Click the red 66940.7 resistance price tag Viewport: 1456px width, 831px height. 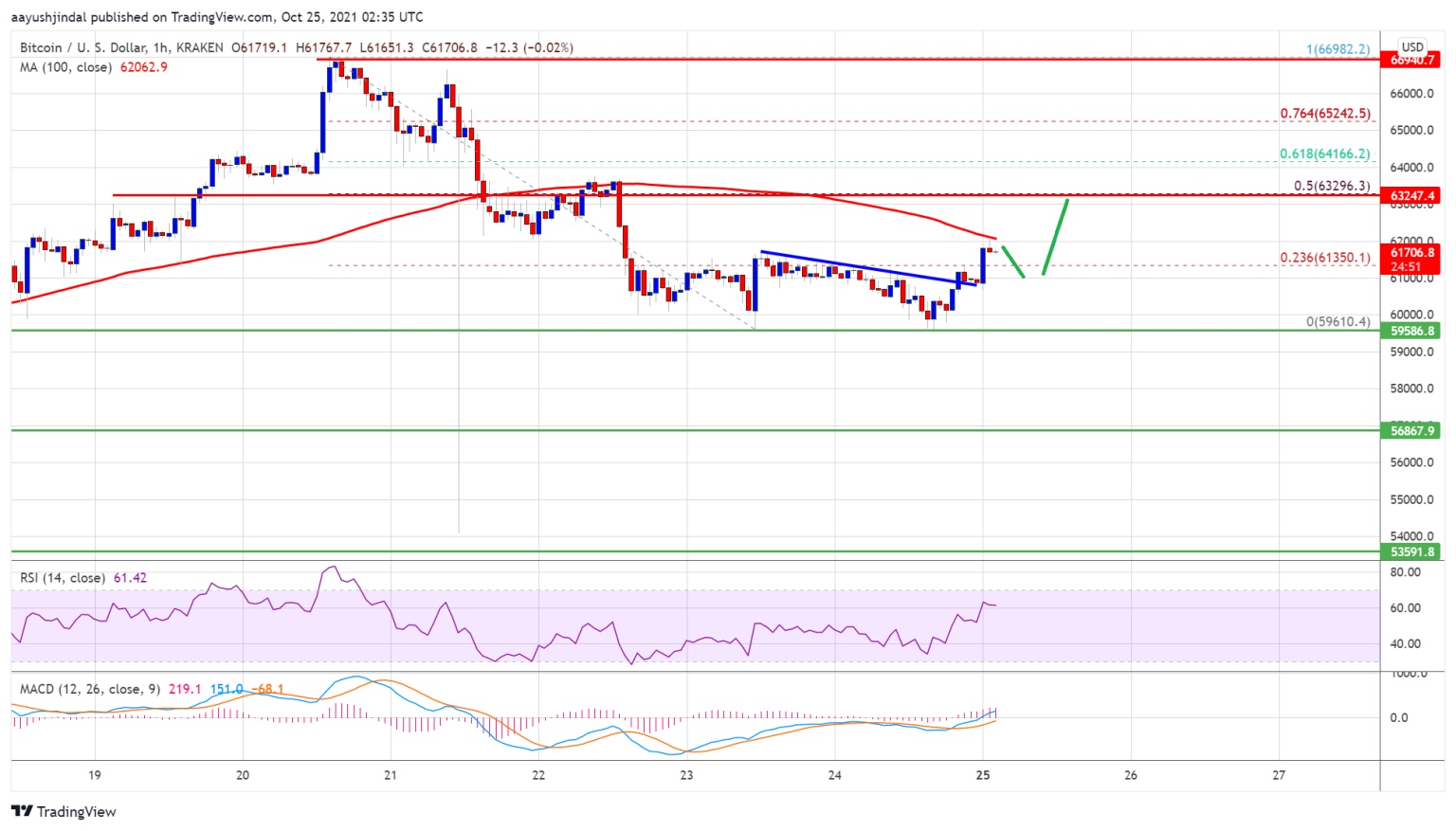tap(1412, 60)
